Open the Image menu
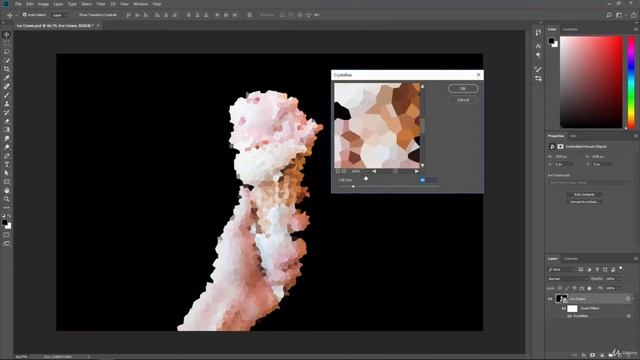 pos(43,4)
